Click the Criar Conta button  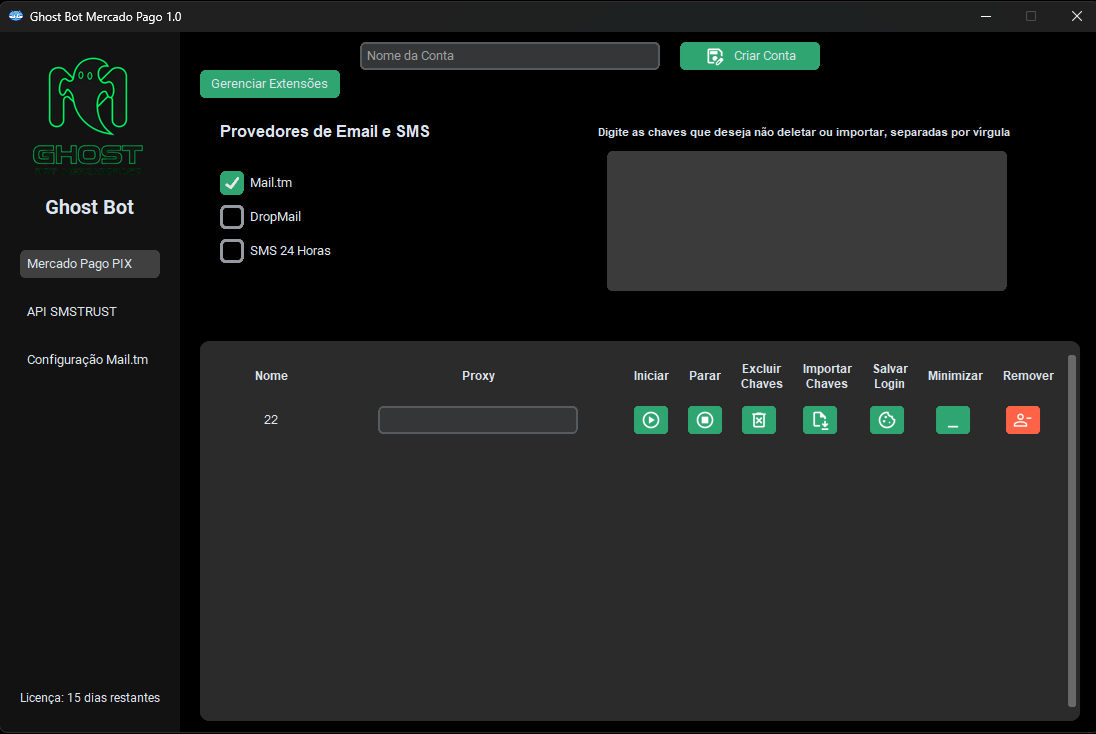749,56
